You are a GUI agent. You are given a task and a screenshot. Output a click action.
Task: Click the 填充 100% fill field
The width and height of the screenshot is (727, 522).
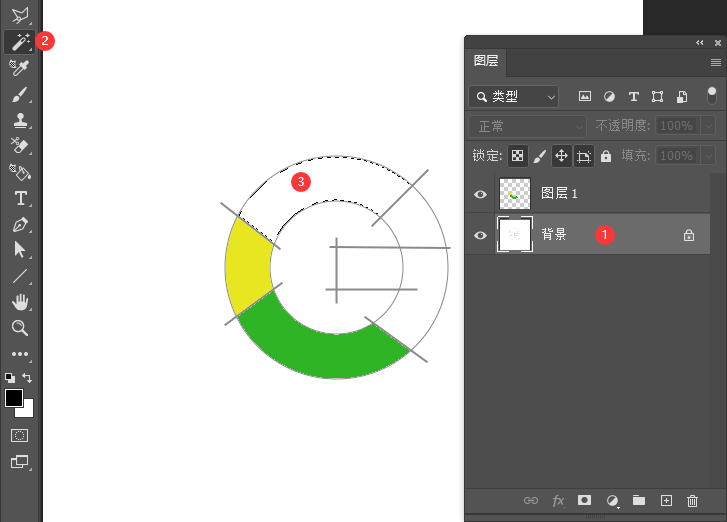click(x=677, y=155)
